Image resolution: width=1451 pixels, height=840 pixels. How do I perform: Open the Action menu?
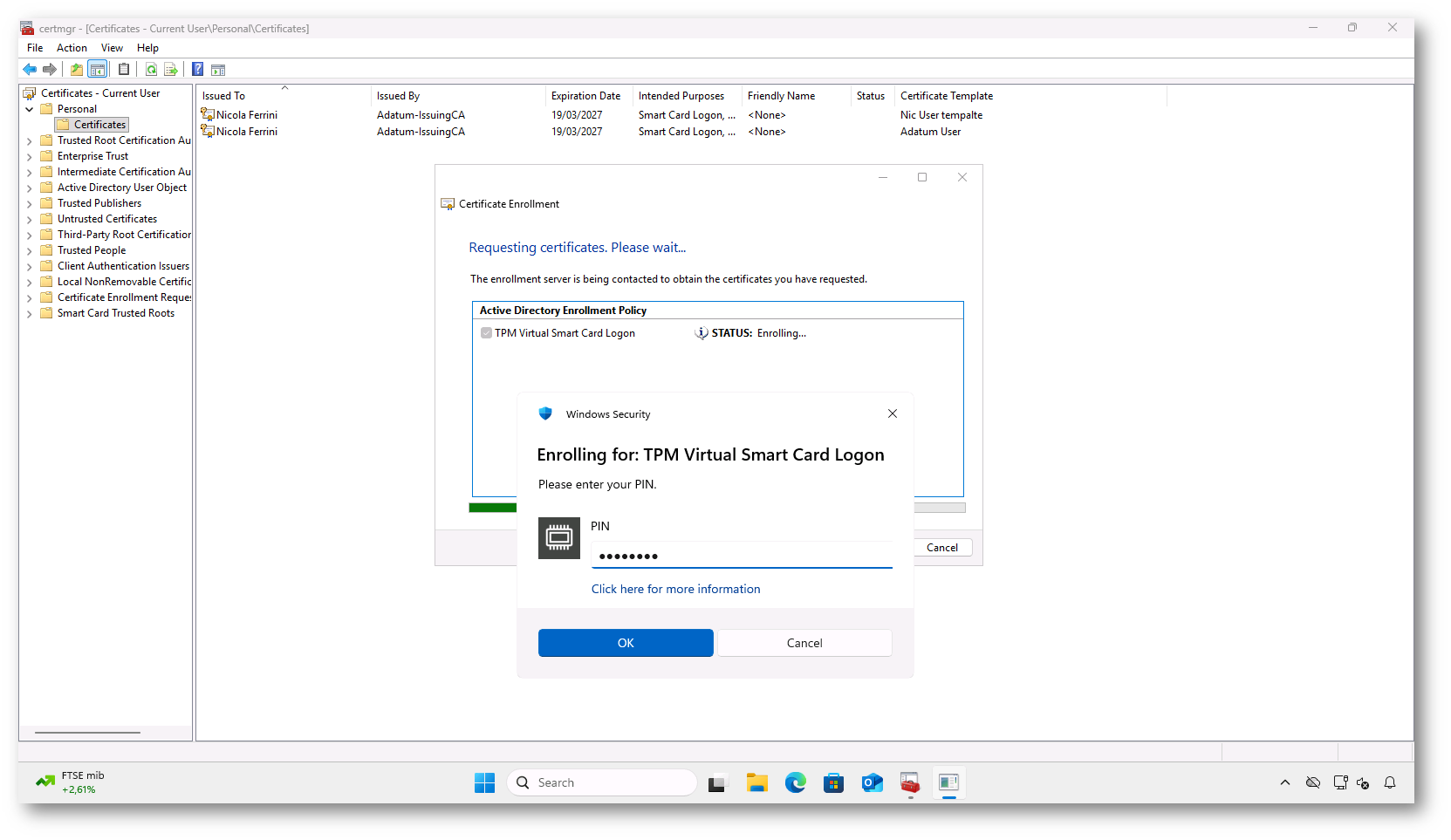[x=72, y=48]
